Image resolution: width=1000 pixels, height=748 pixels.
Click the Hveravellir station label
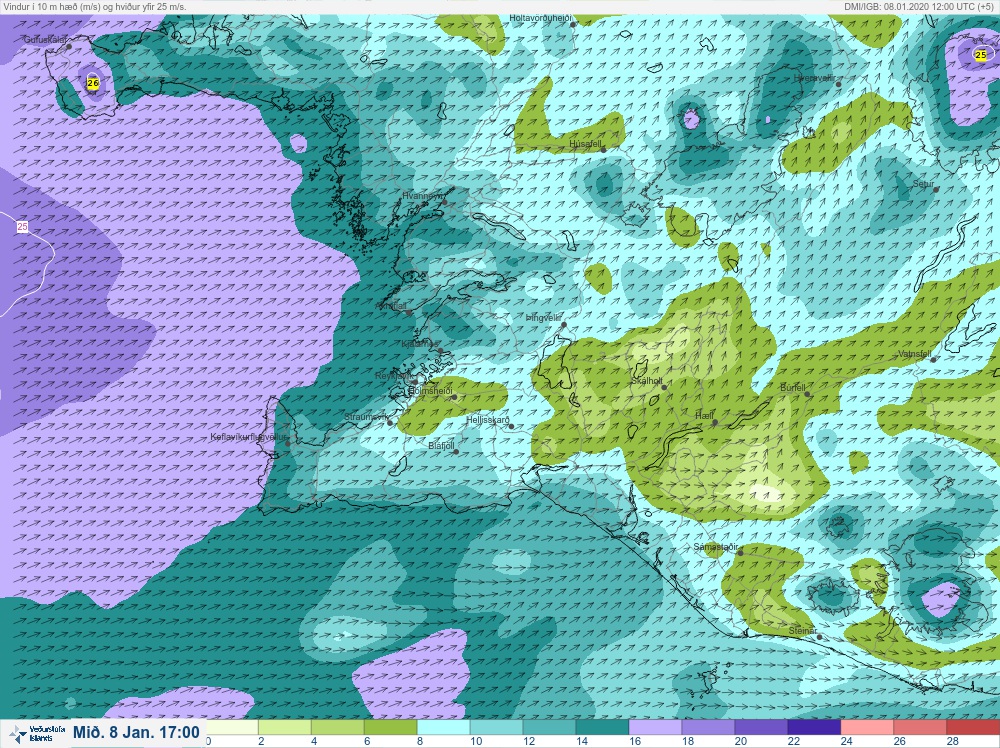tap(814, 78)
